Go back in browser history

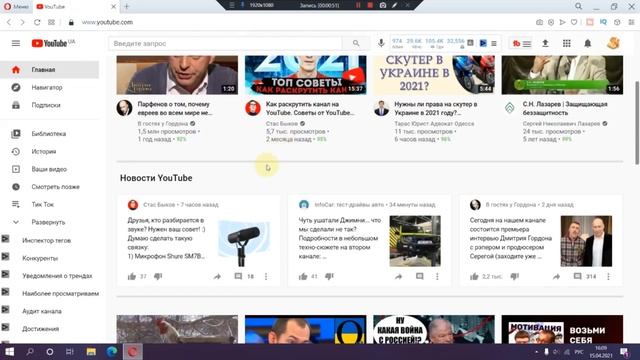click(x=9, y=22)
